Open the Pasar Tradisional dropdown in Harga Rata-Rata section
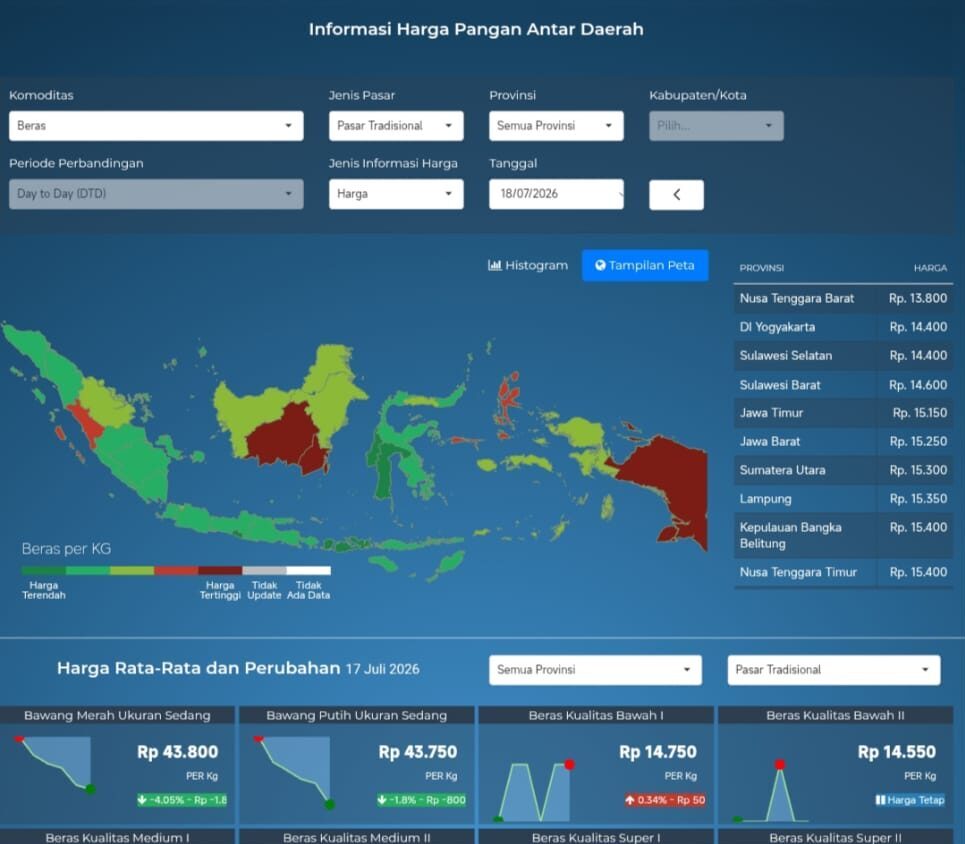The height and width of the screenshot is (844, 965). [x=833, y=670]
